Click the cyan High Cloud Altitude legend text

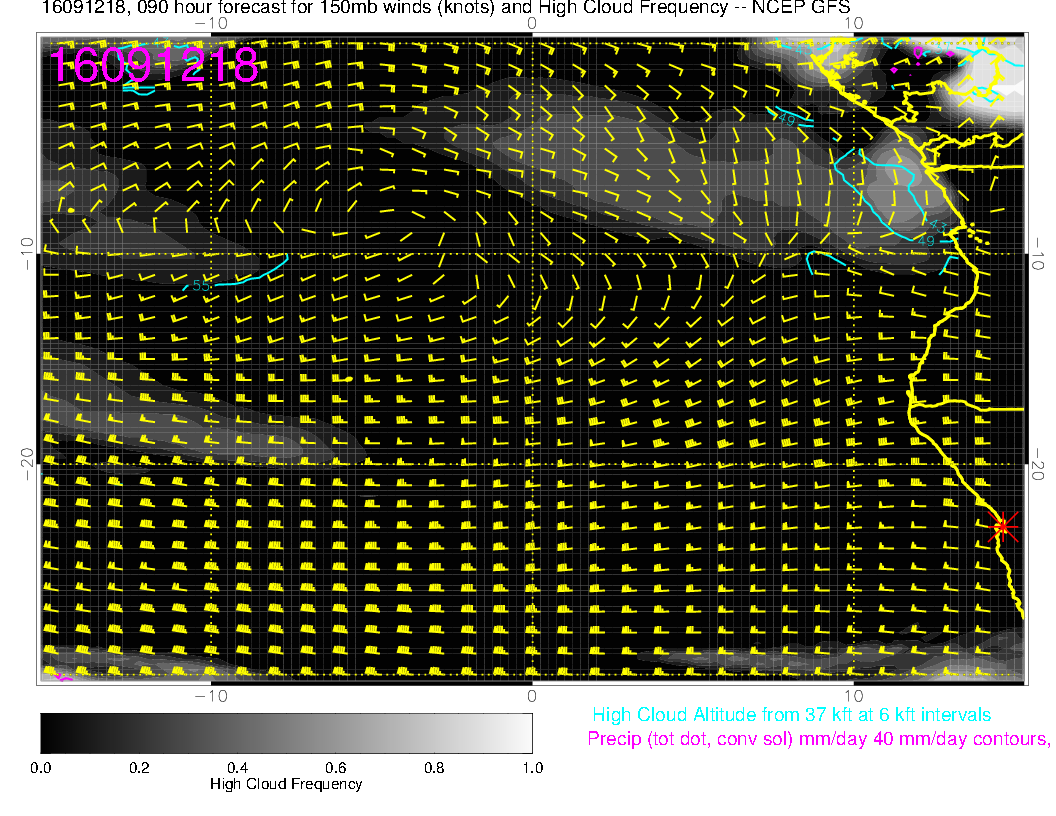tap(791, 715)
